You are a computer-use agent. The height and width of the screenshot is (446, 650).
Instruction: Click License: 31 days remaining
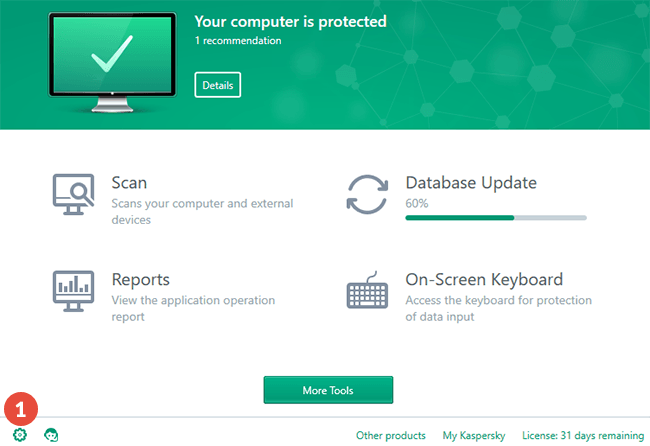click(x=583, y=436)
